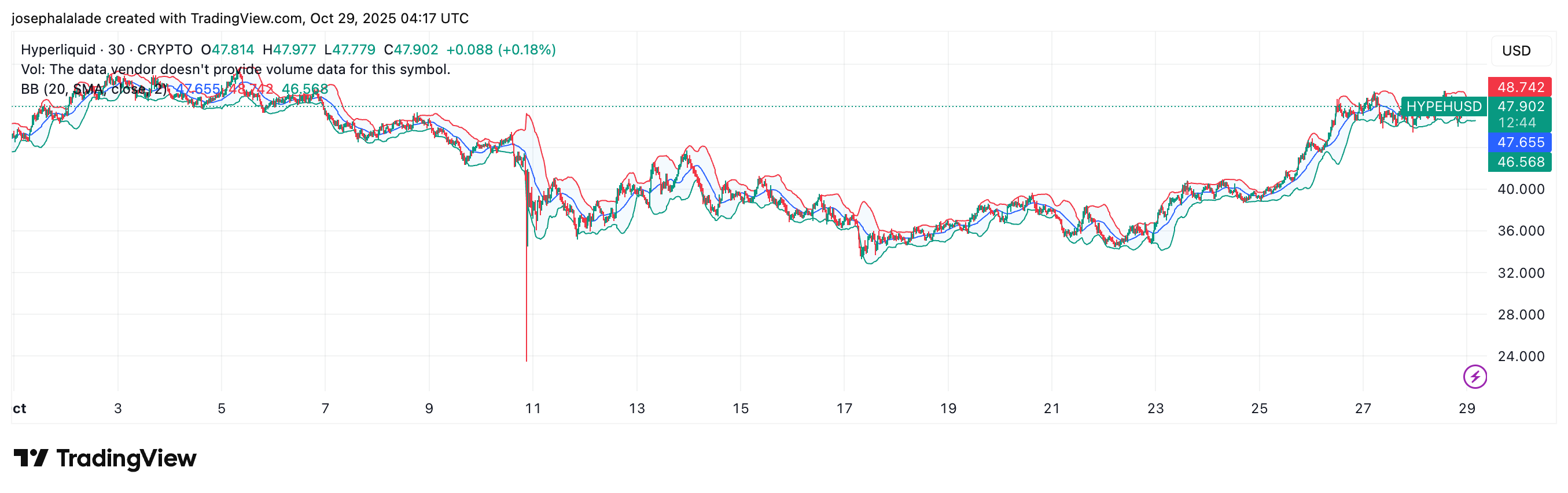Click the blue 47.655 basis price tag
Viewport: 1568px width, 493px height.
point(1520,142)
